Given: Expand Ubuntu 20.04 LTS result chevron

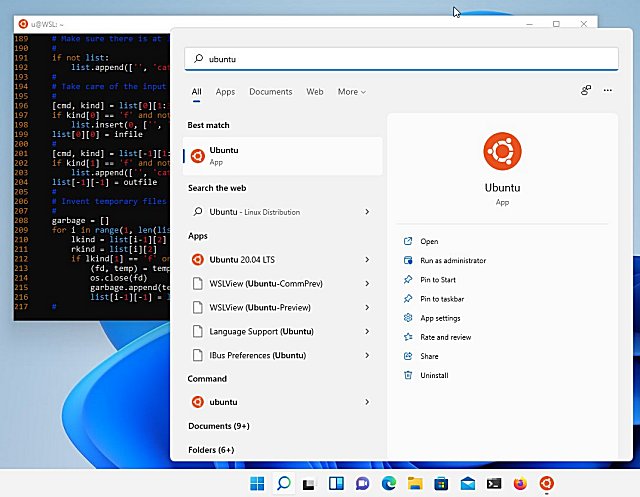Looking at the screenshot, I should 367,260.
